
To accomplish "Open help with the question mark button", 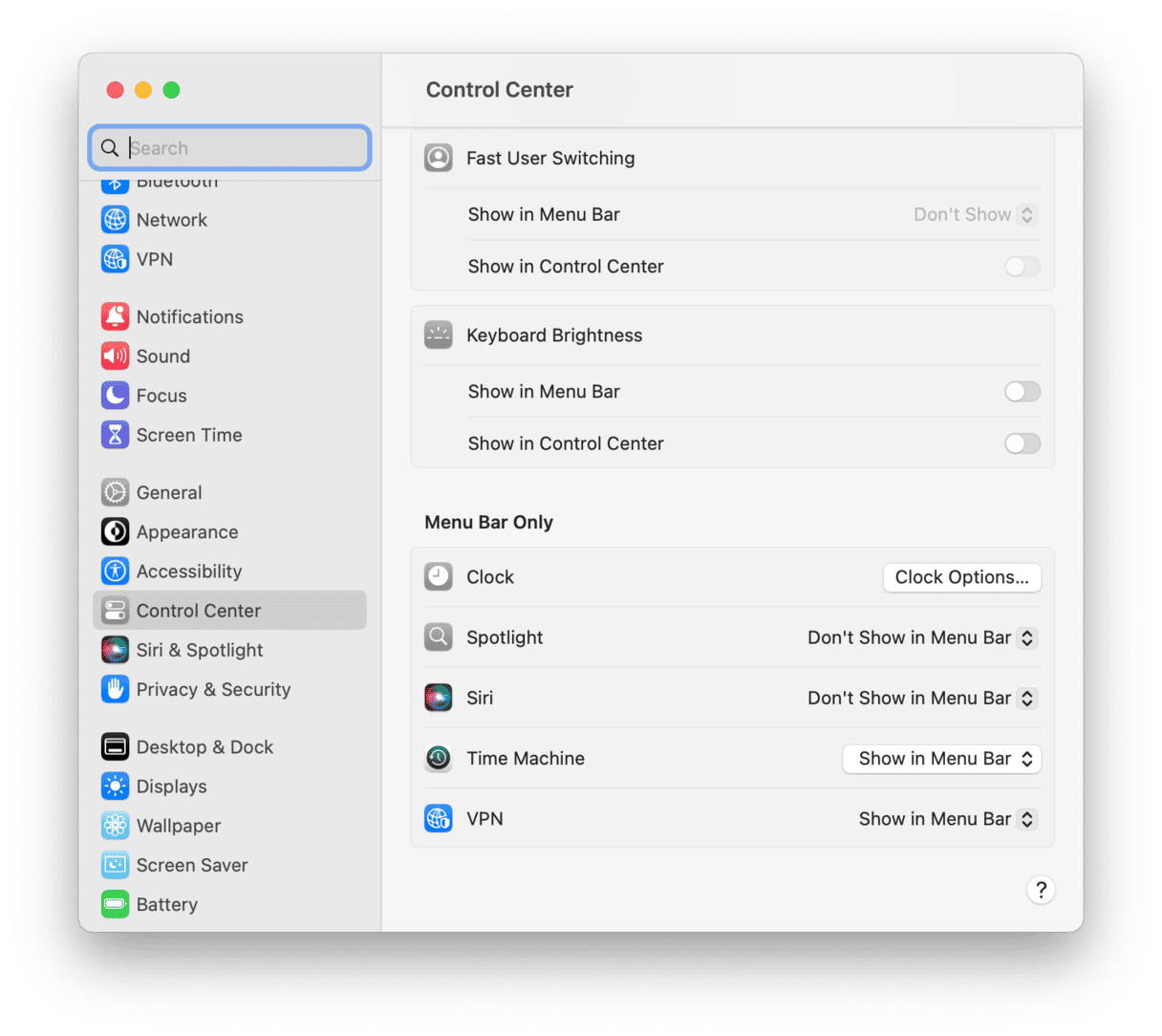I will coord(1041,890).
